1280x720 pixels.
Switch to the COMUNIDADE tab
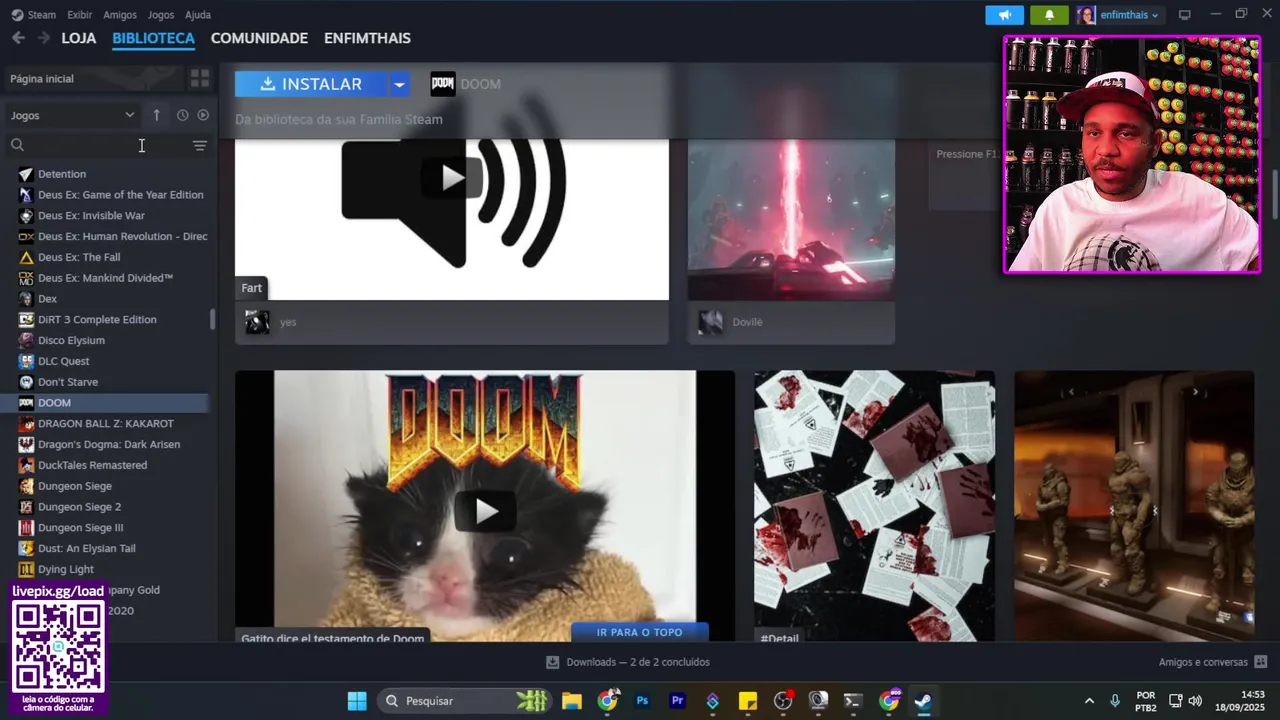point(259,38)
